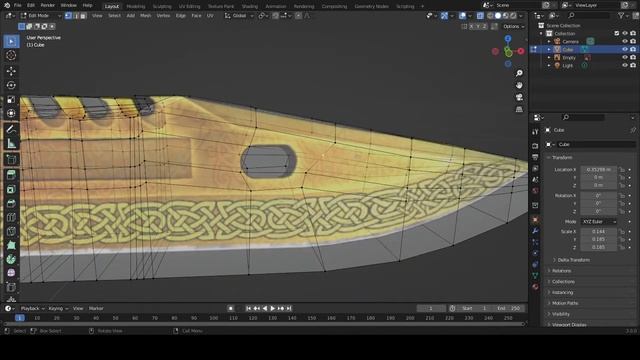Toggle the camera view icon
Screen dimensions: 640x360
(519, 97)
